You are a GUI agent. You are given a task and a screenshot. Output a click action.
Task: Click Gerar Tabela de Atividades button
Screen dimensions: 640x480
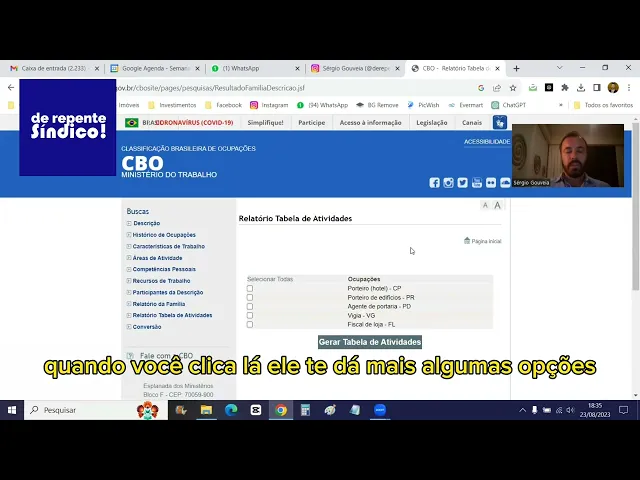(370, 342)
